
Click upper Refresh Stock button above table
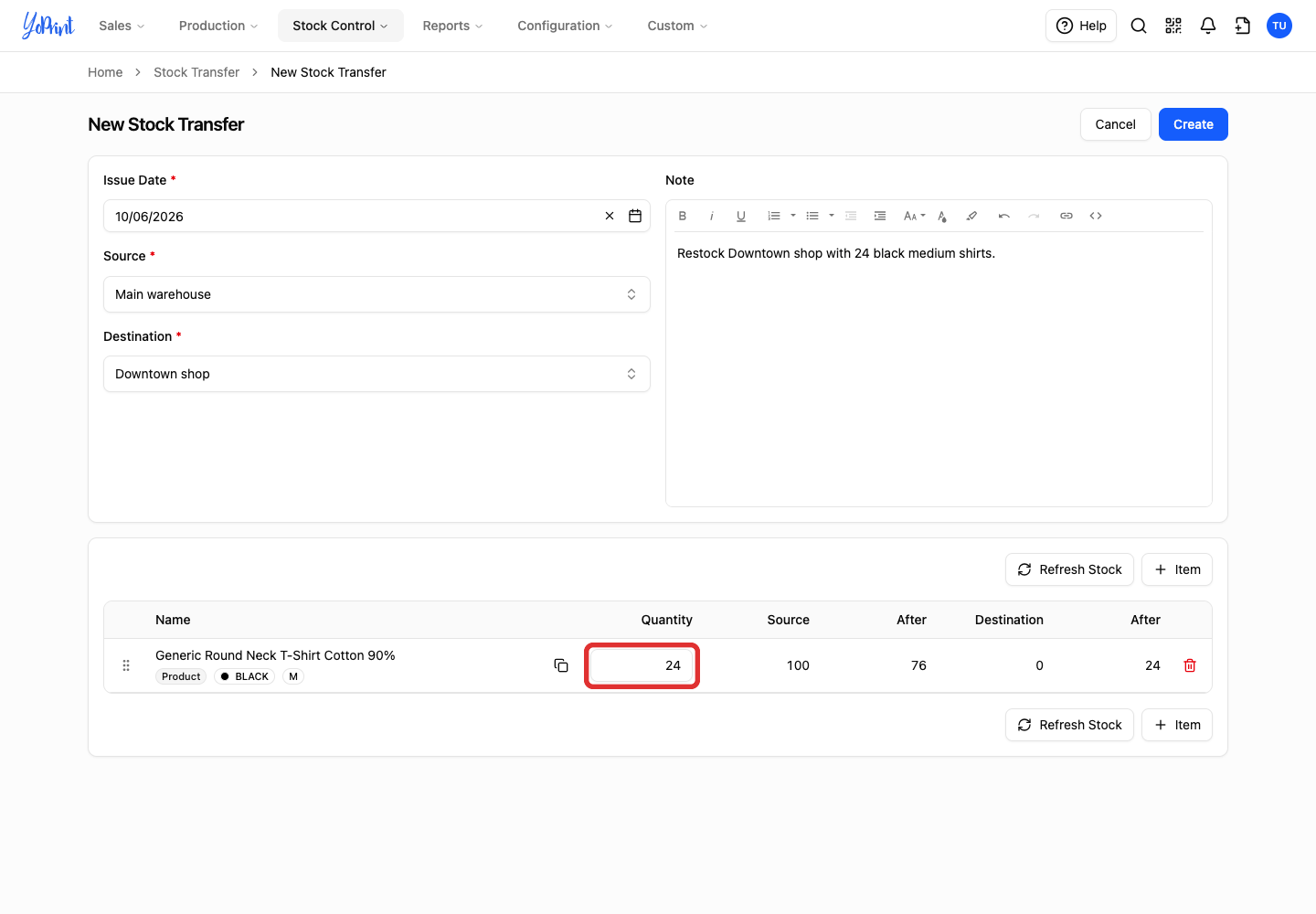(x=1069, y=569)
